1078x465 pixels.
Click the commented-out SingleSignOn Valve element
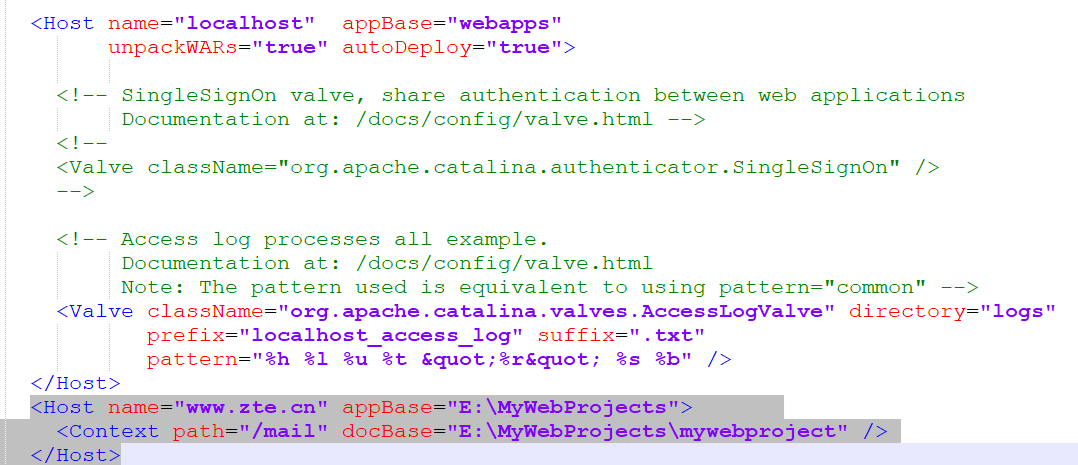click(x=498, y=167)
